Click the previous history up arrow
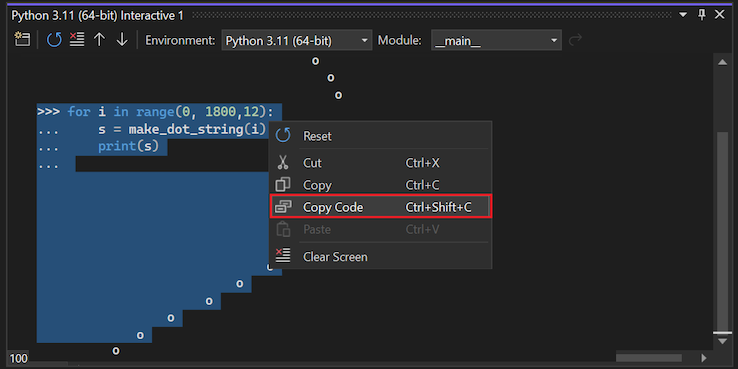The width and height of the screenshot is (738, 369). pyautogui.click(x=99, y=40)
